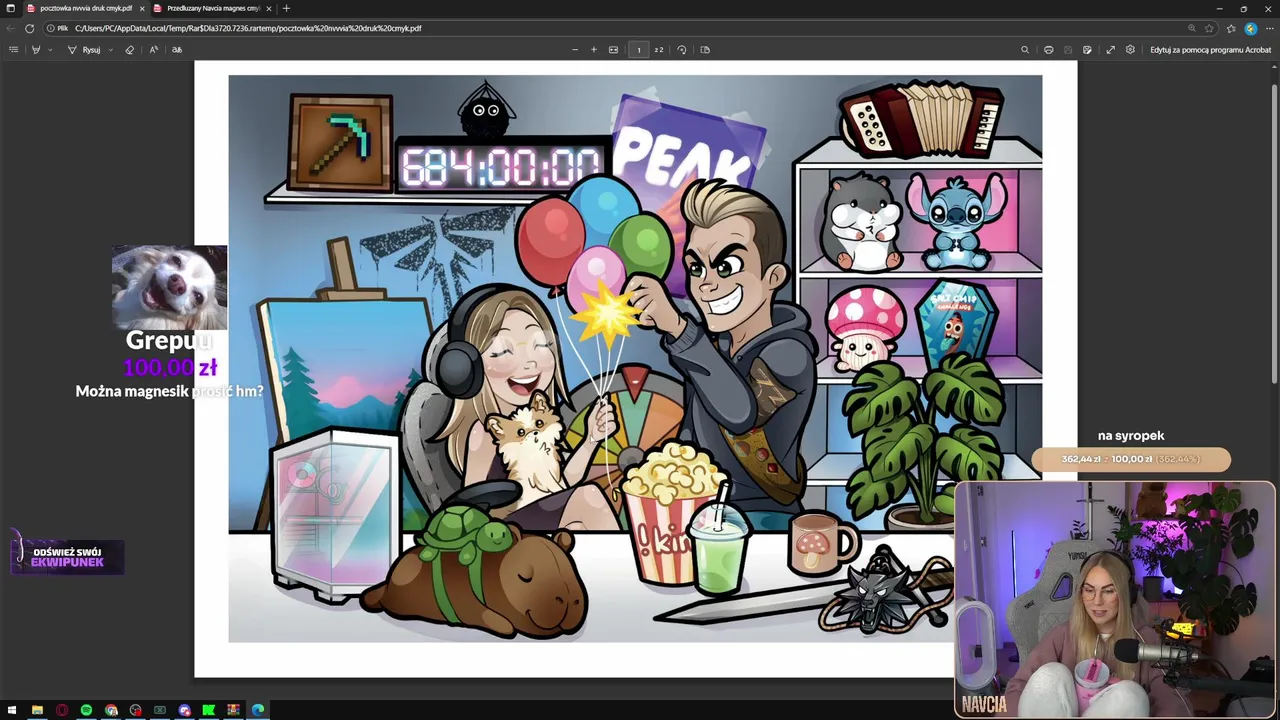This screenshot has width=1280, height=720.
Task: Click the save PDF icon
Action: point(1068,49)
